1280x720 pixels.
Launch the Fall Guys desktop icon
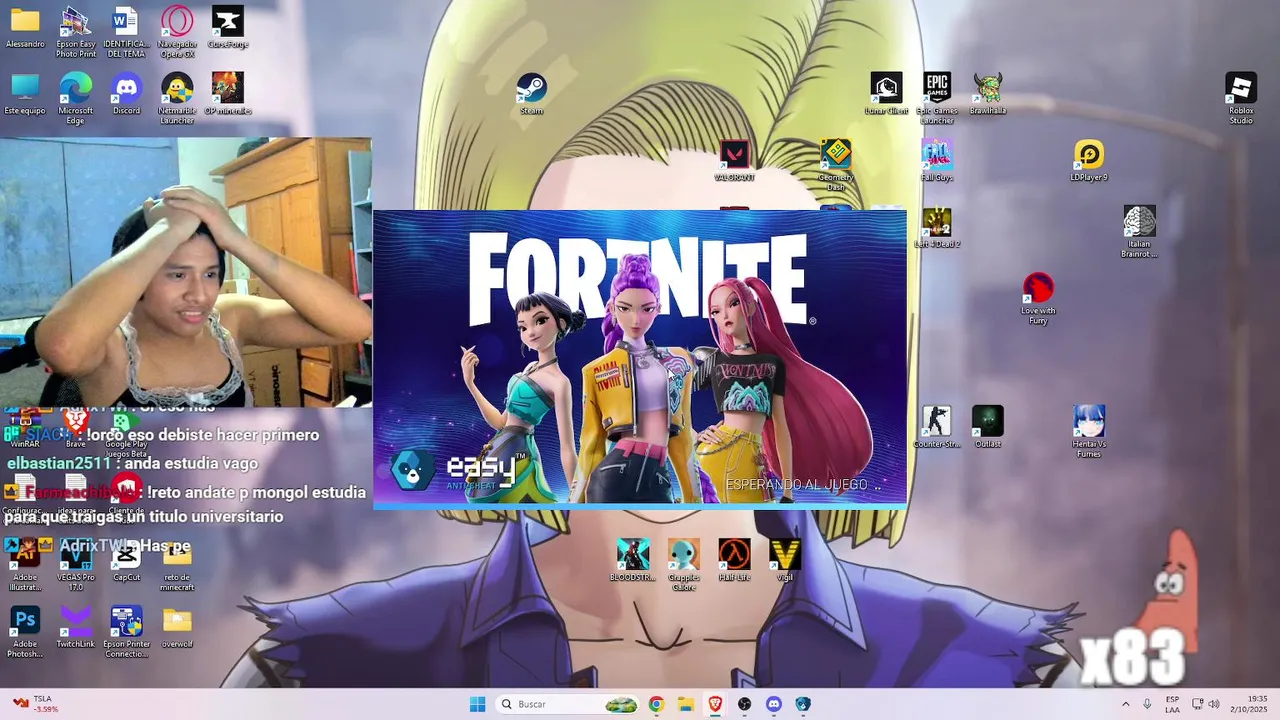click(937, 161)
